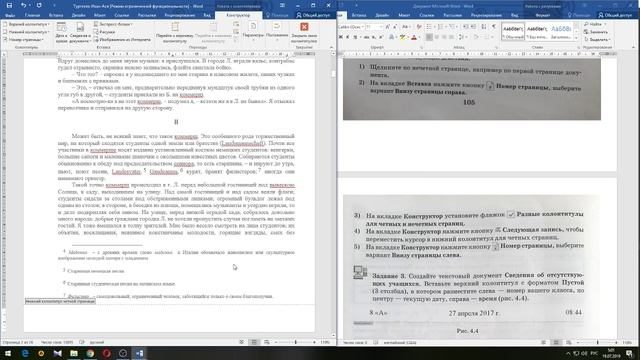Image resolution: width=640 pixels, height=360 pixels.
Task: Decrease indent in the right Word window
Action: pyautogui.click(x=465, y=27)
